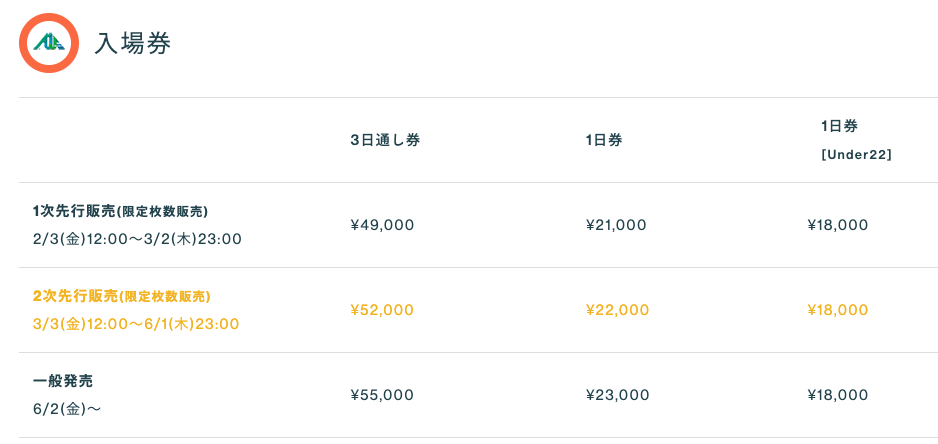Click the orange ¥18,000 Under22 price
The width and height of the screenshot is (938, 444).
tap(838, 310)
